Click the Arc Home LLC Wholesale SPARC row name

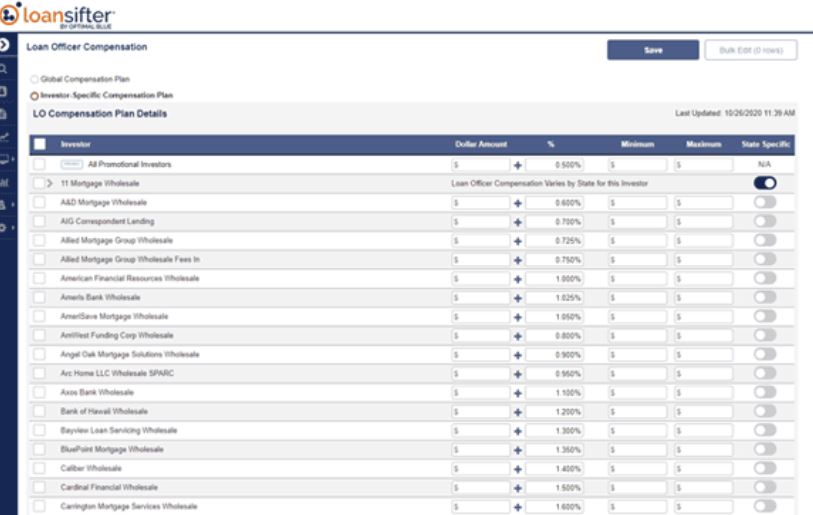point(117,373)
